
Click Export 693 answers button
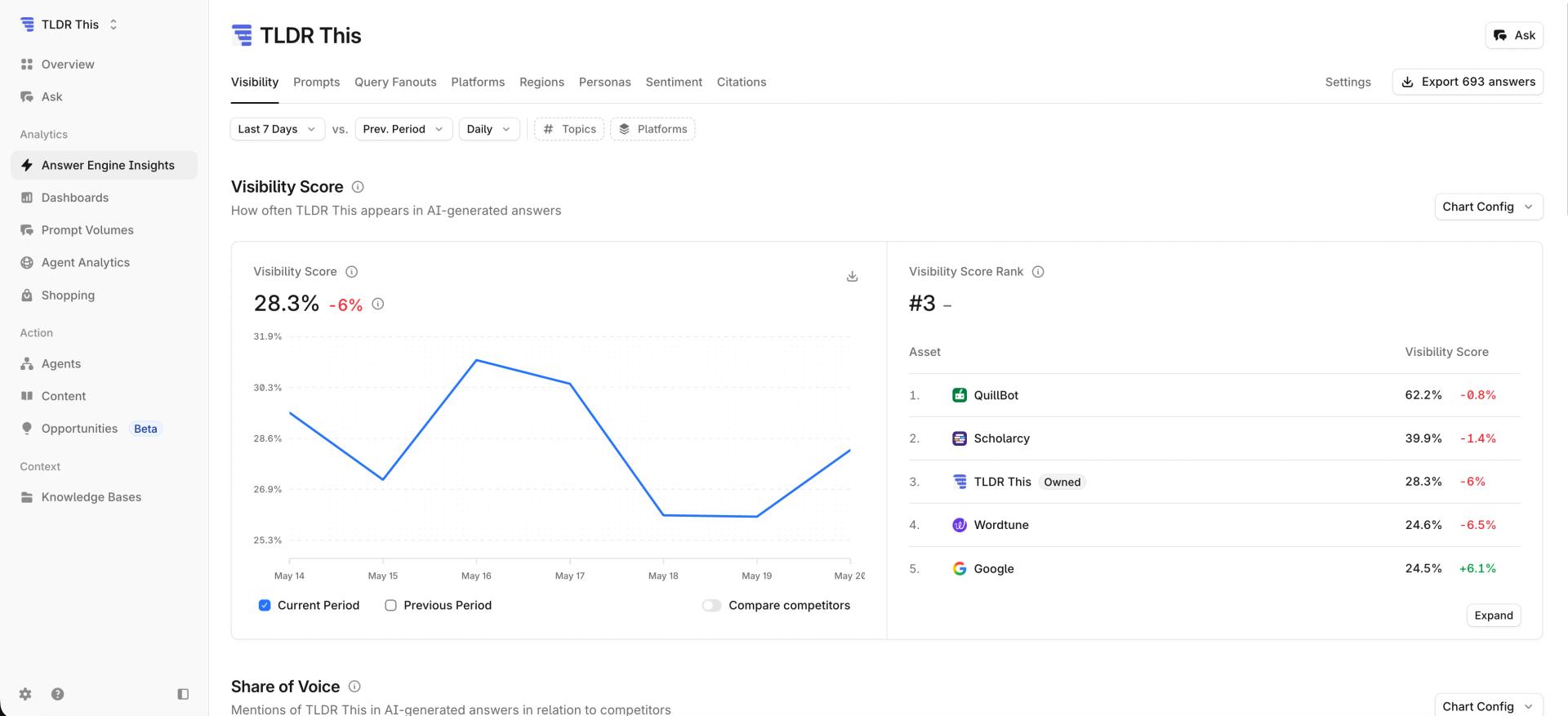click(1468, 82)
